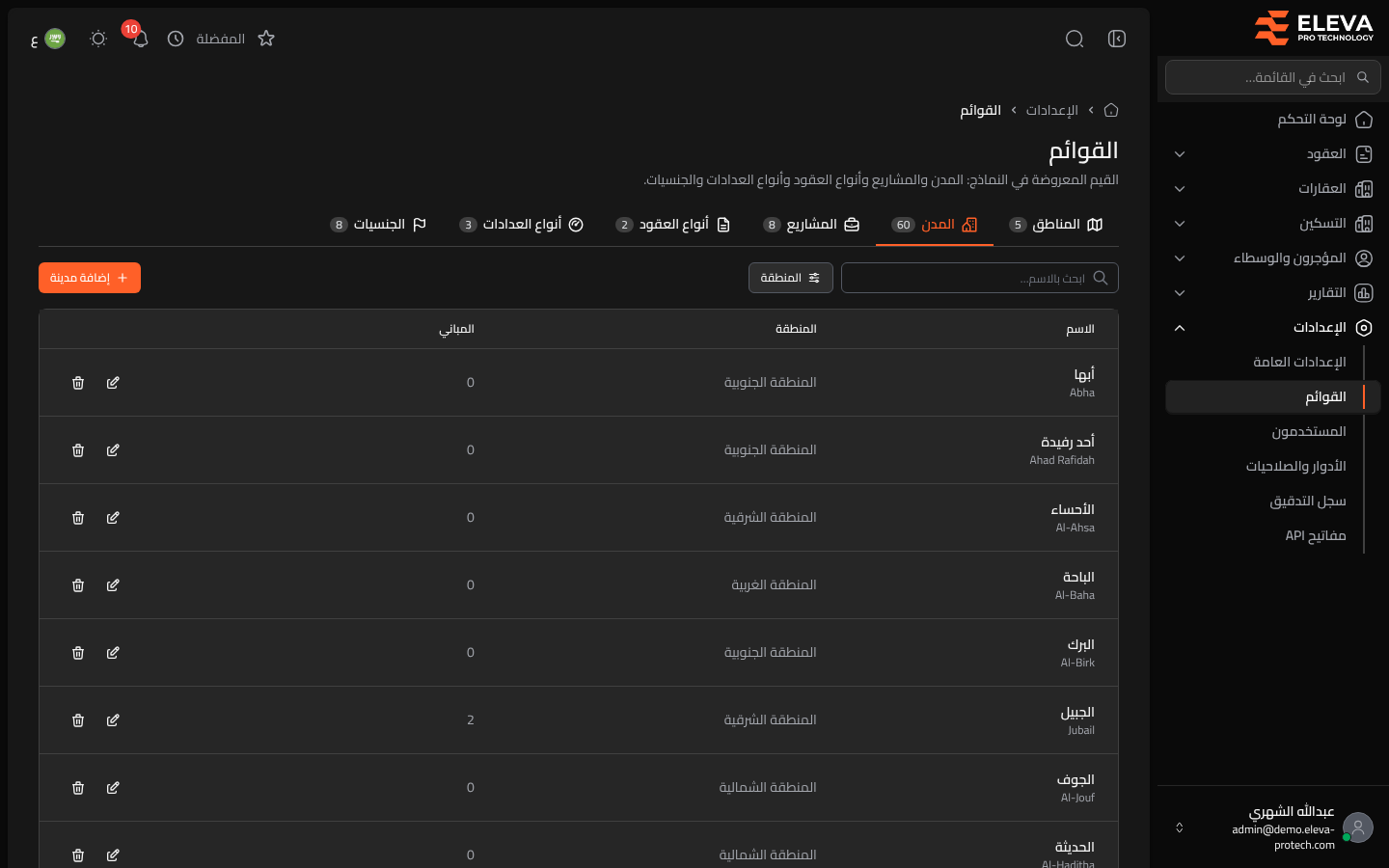Open the عبدالله الشهري account menu
Viewport: 1389px width, 868px height.
click(1273, 827)
